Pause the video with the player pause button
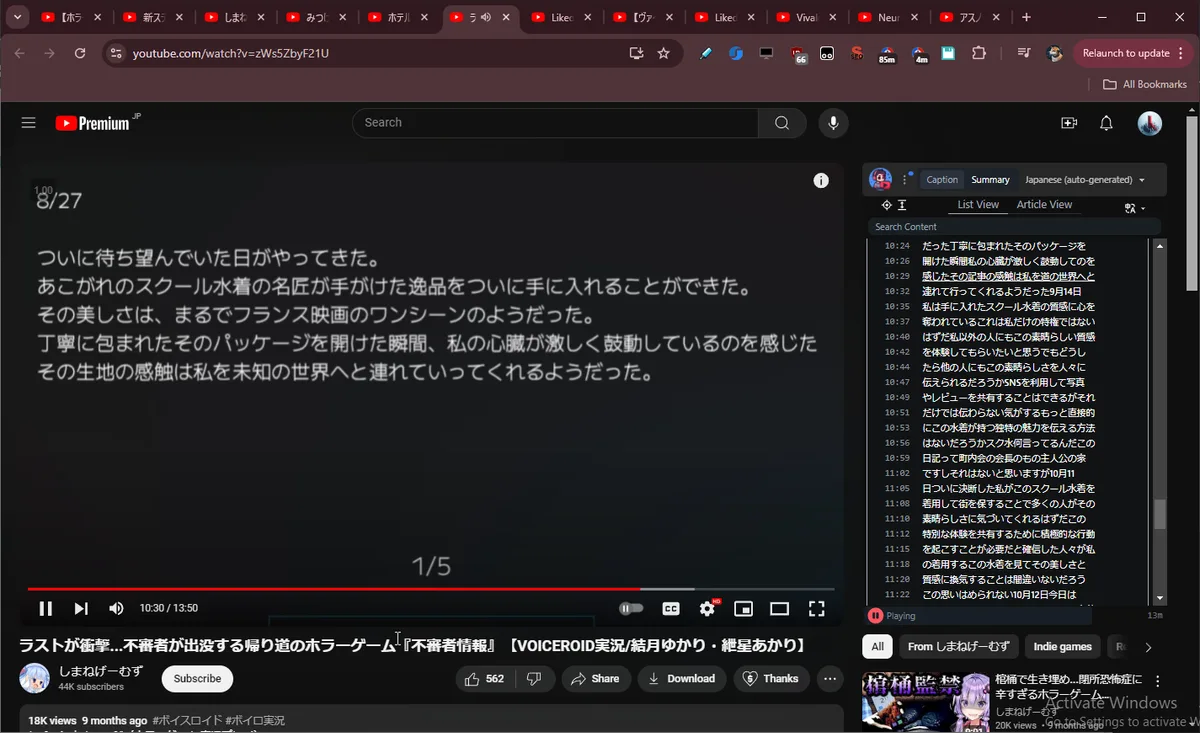 point(46,608)
